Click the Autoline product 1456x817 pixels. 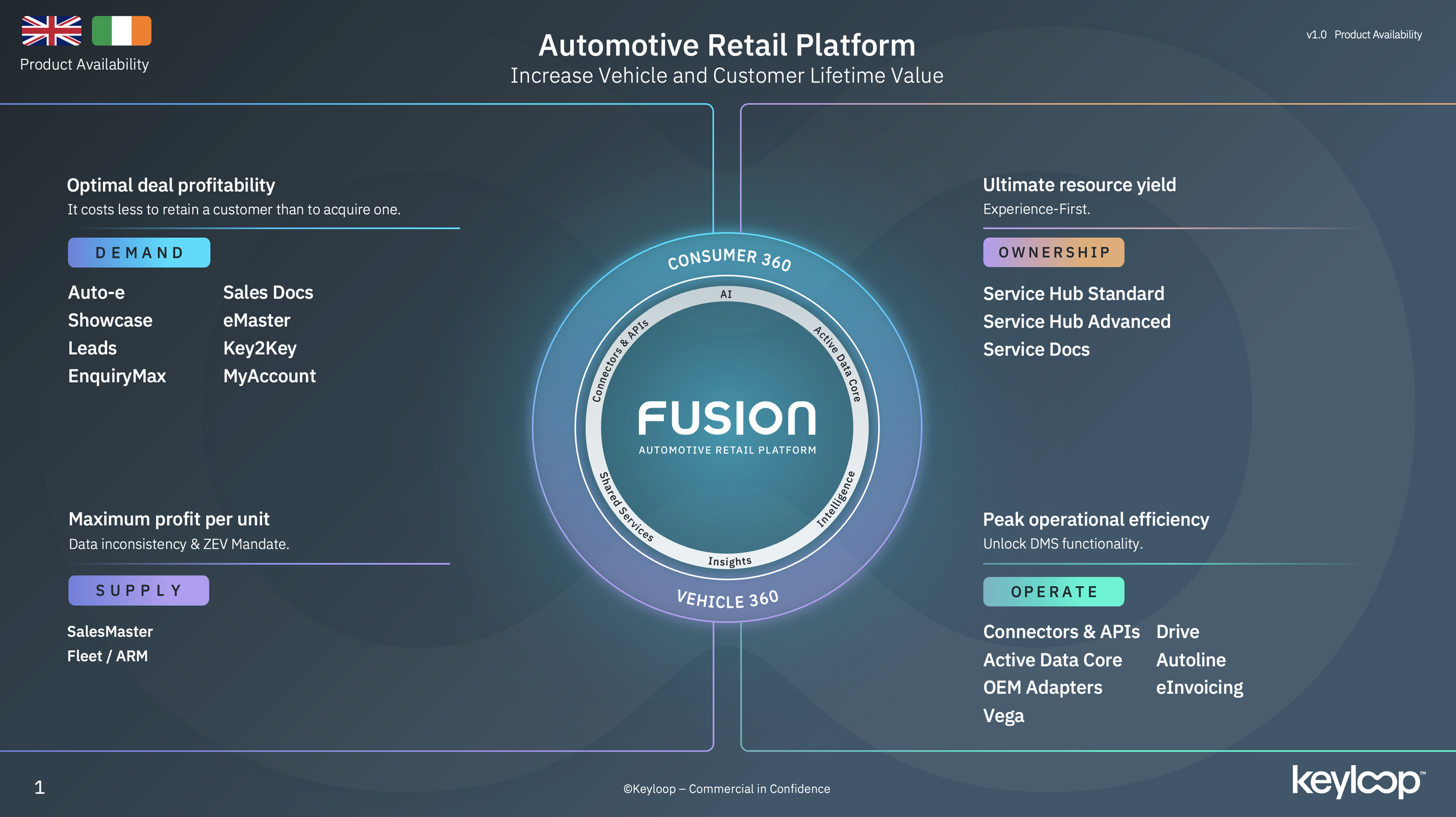click(1190, 660)
